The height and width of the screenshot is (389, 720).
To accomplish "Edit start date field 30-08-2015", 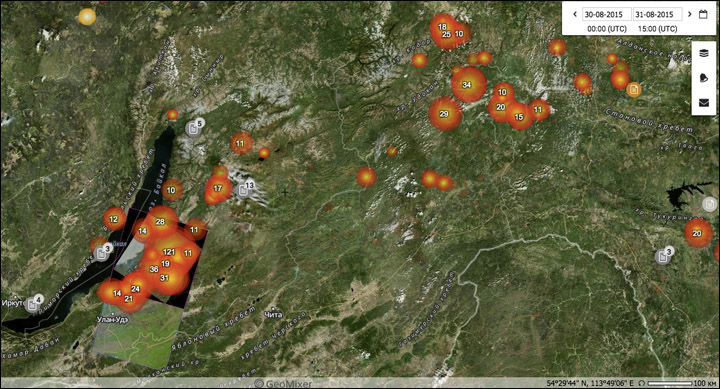I will pos(606,14).
